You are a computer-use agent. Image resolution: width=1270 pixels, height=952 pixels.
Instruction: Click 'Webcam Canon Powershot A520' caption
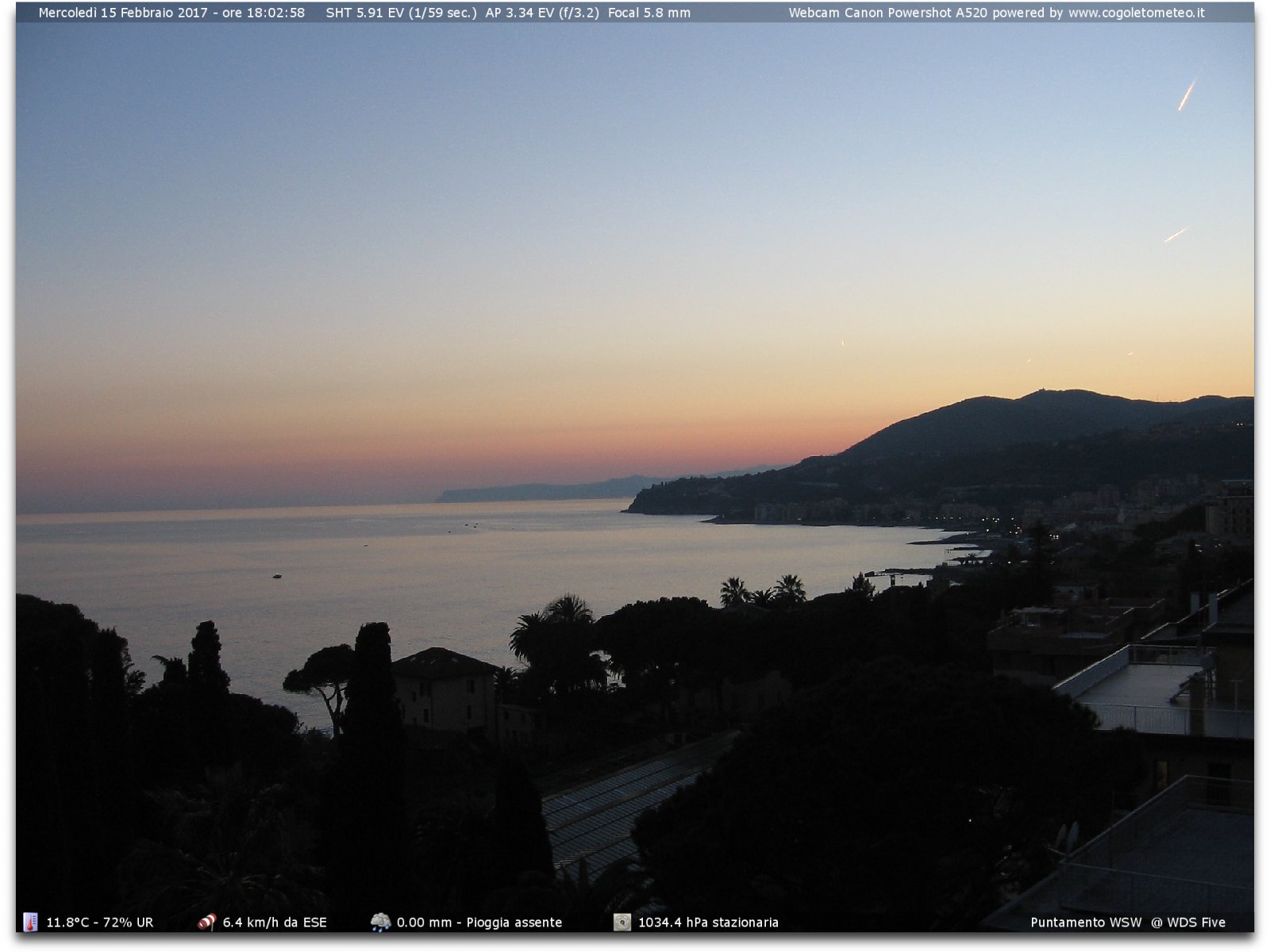point(888,13)
